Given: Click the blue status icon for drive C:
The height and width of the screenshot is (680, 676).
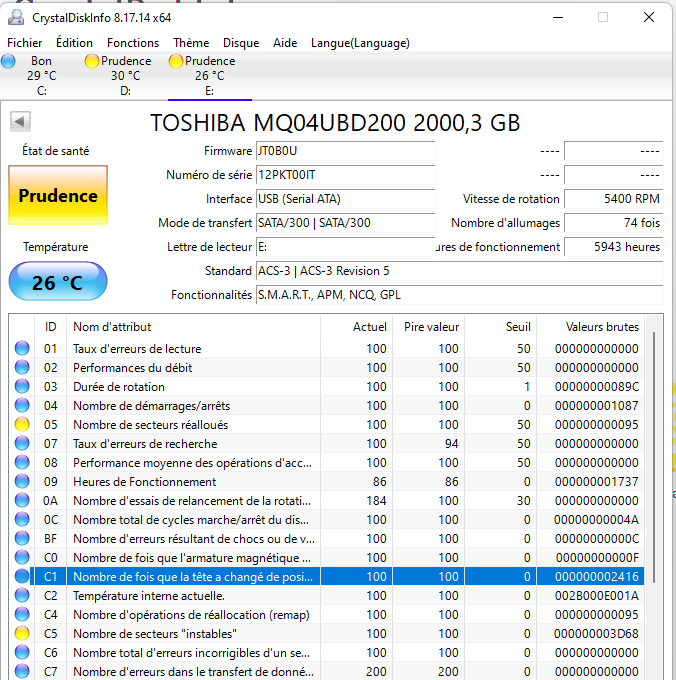Looking at the screenshot, I should 8,61.
